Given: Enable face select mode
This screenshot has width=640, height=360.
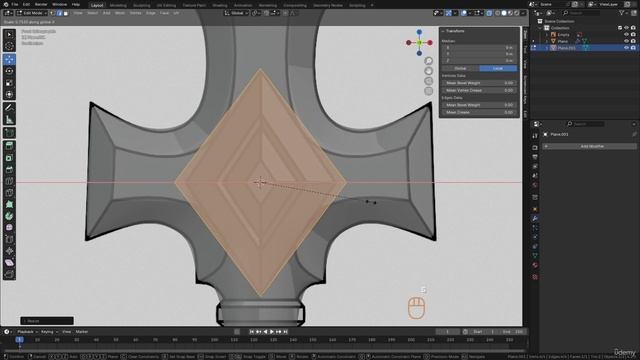Looking at the screenshot, I should point(66,13).
